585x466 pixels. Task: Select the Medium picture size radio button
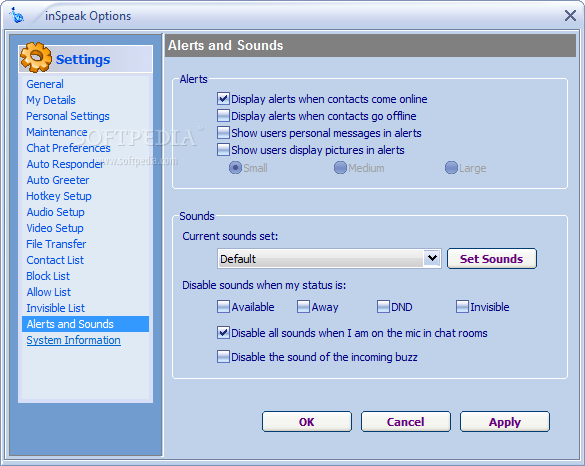coord(340,168)
